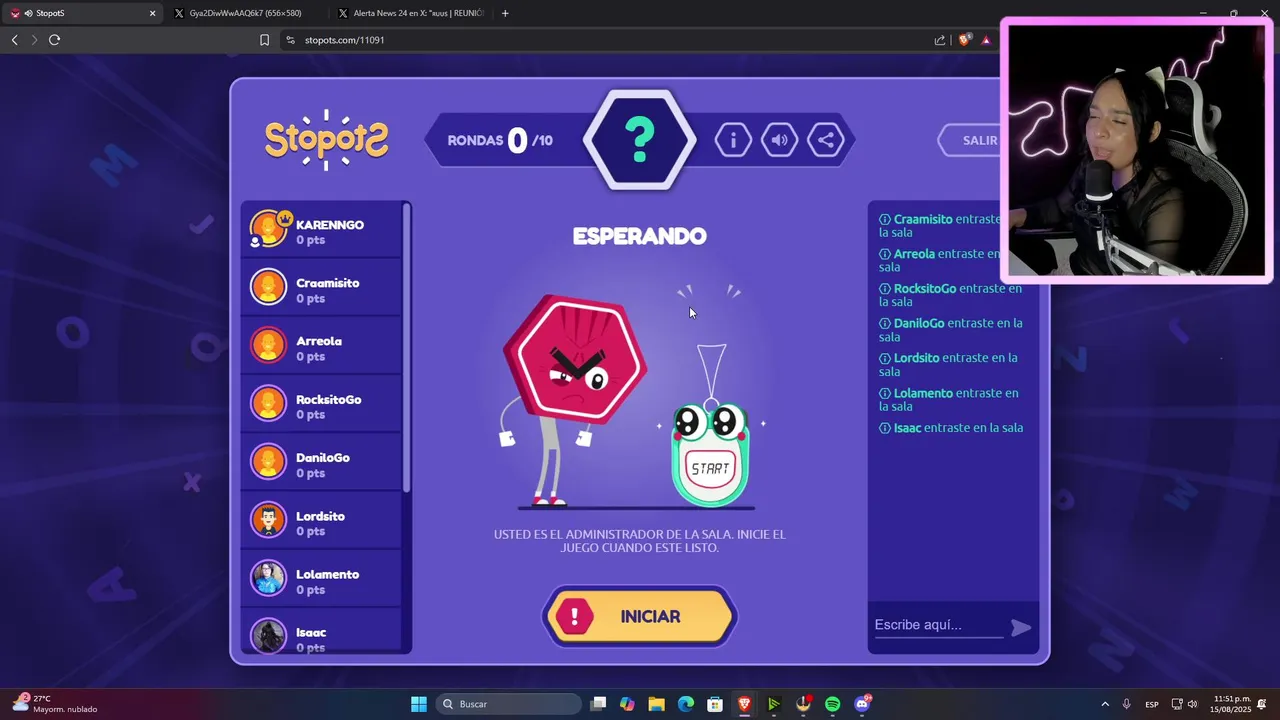Click the player list scrollbar
Image resolution: width=1280 pixels, height=720 pixels.
(406, 347)
